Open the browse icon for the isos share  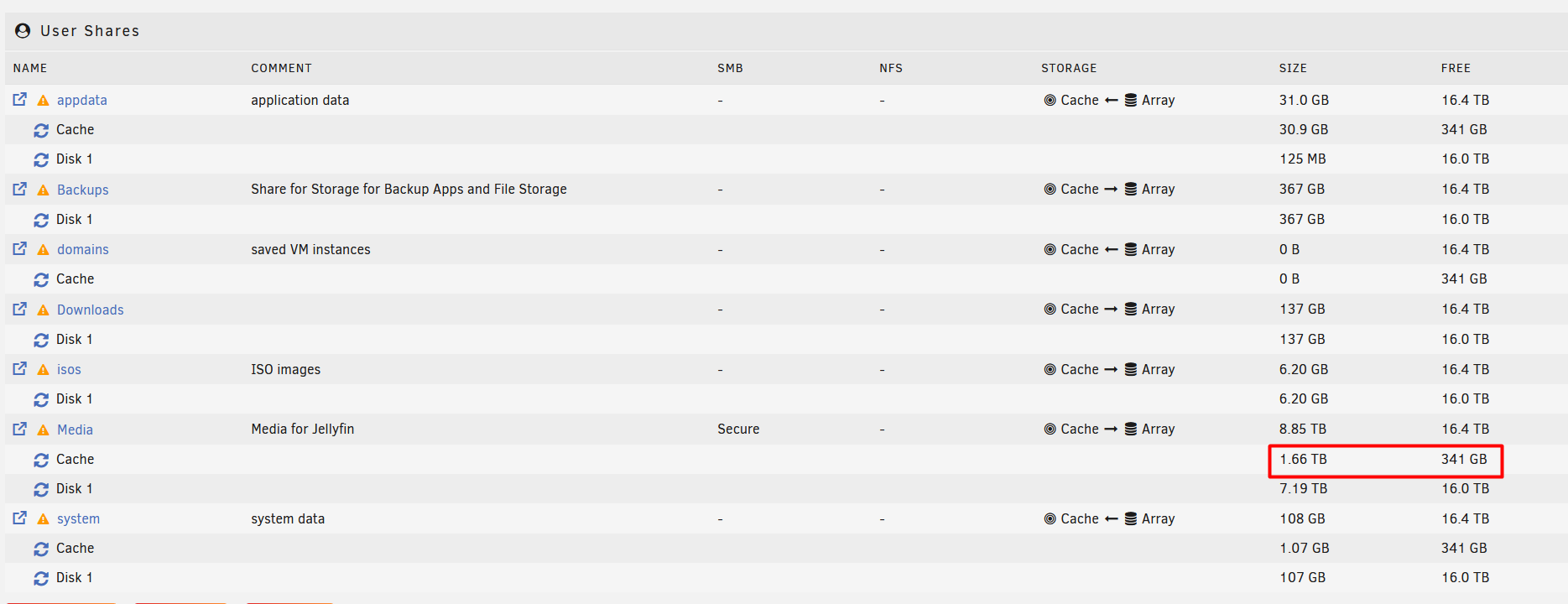click(20, 369)
